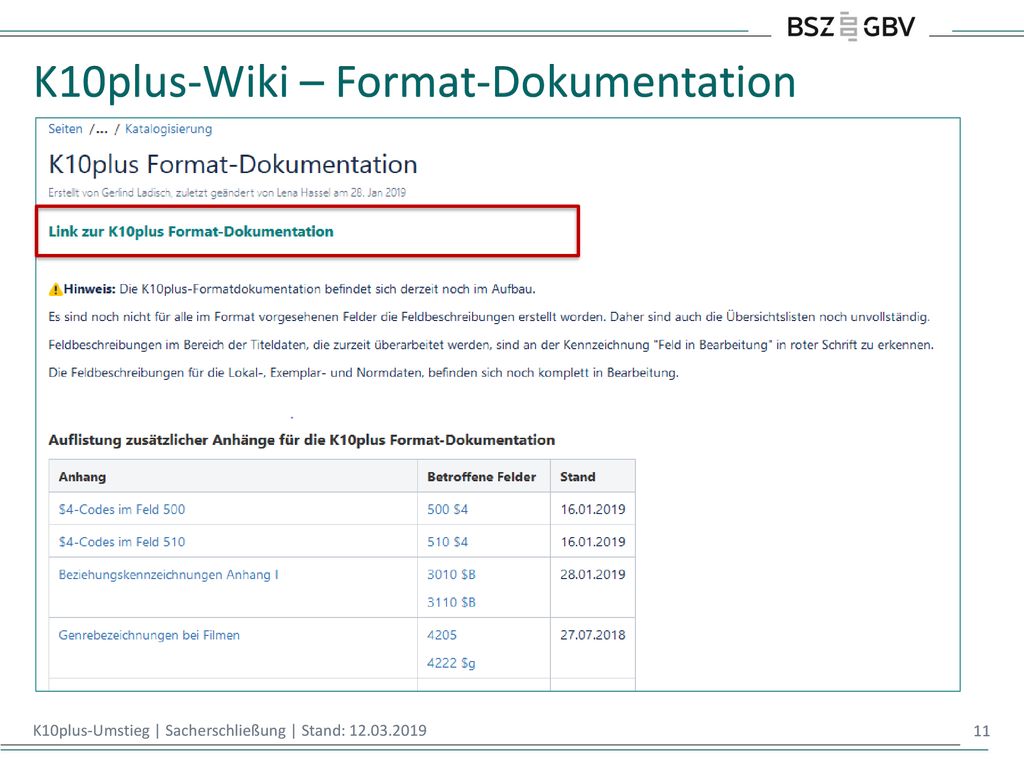Click the 'Seiten' breadcrumb link
Screen dimensions: 1024x768
coord(65,129)
